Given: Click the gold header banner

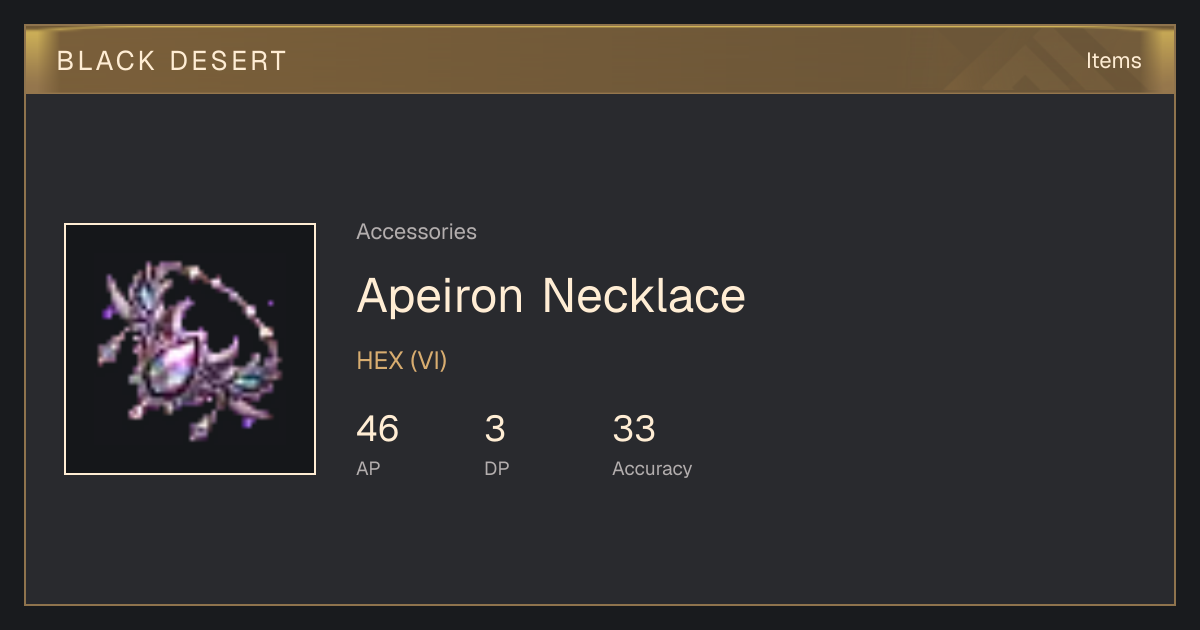Looking at the screenshot, I should [600, 60].
